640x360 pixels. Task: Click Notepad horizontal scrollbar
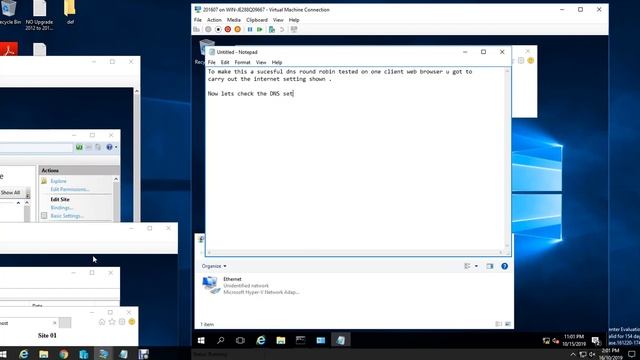(x=355, y=252)
